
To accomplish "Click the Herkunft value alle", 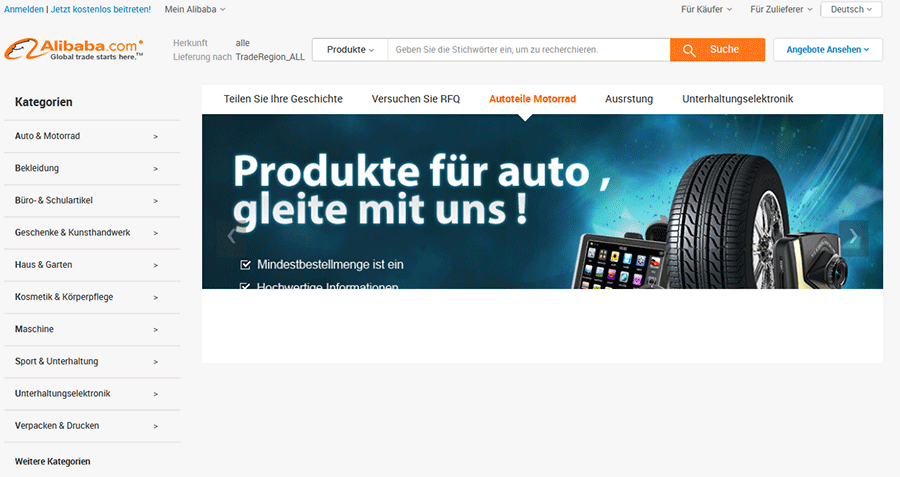I will click(242, 43).
